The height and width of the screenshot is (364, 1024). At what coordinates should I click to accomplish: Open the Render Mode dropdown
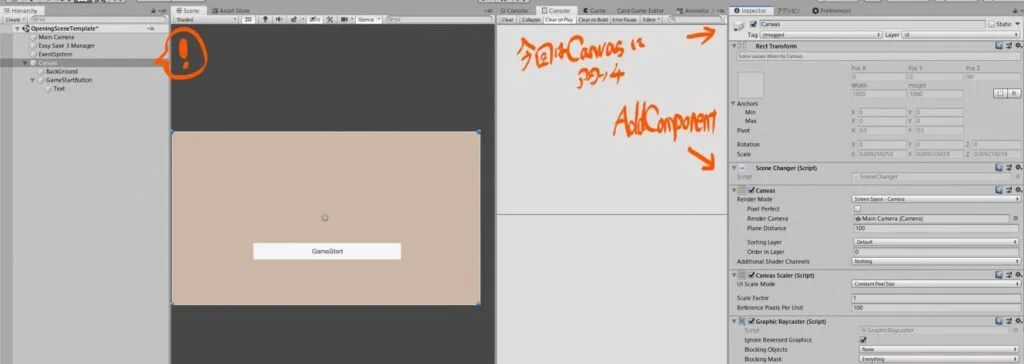[x=936, y=199]
